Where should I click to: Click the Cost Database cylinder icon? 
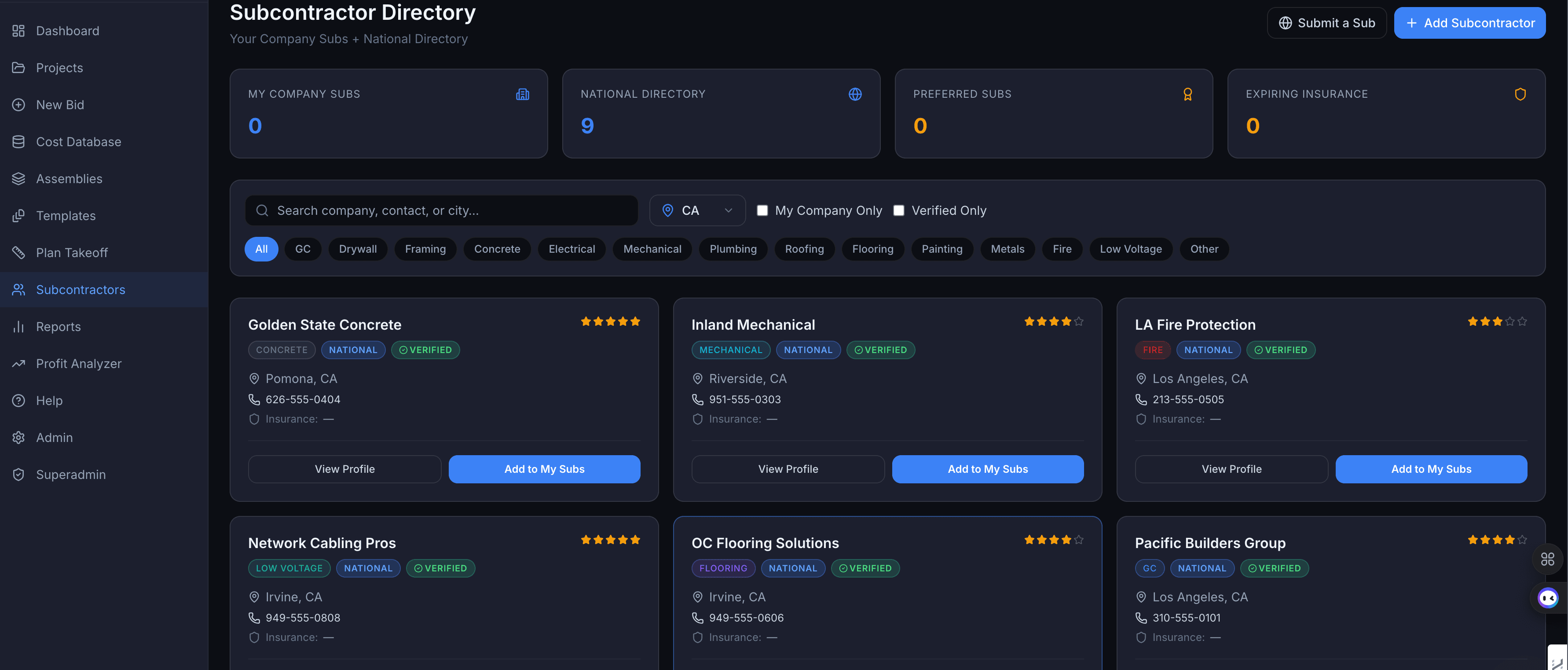[18, 141]
